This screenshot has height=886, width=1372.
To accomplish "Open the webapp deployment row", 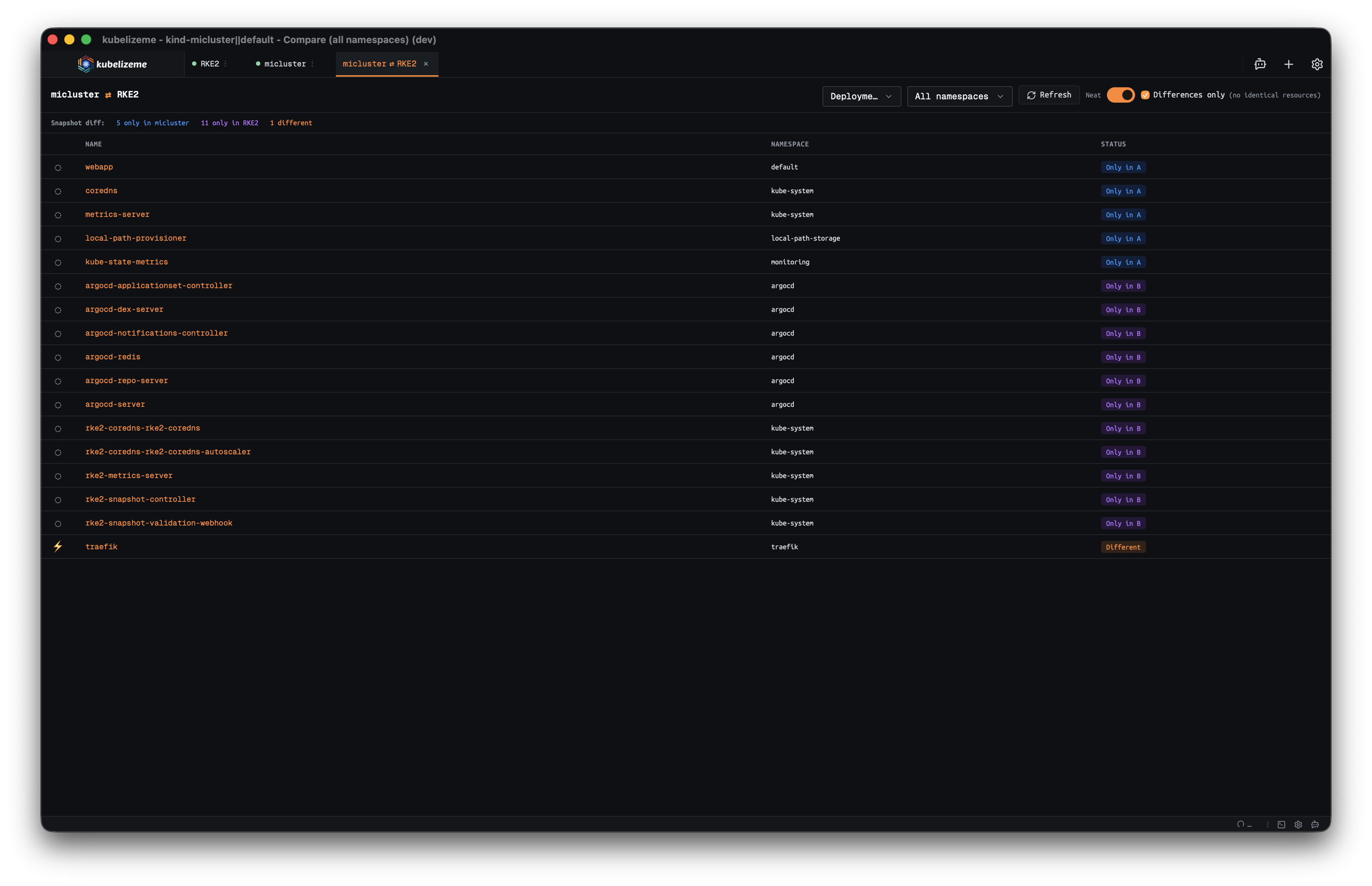I will [x=685, y=167].
